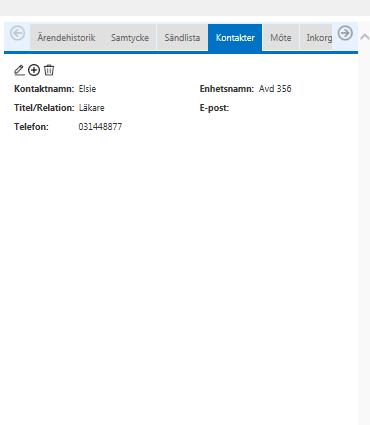The height and width of the screenshot is (425, 370).
Task: Switch to the Inkorg tab
Action: pos(316,38)
